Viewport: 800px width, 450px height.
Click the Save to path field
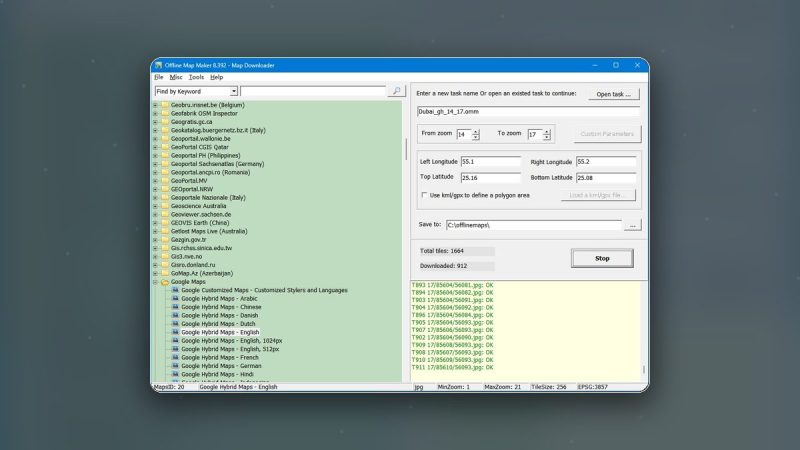(x=534, y=225)
